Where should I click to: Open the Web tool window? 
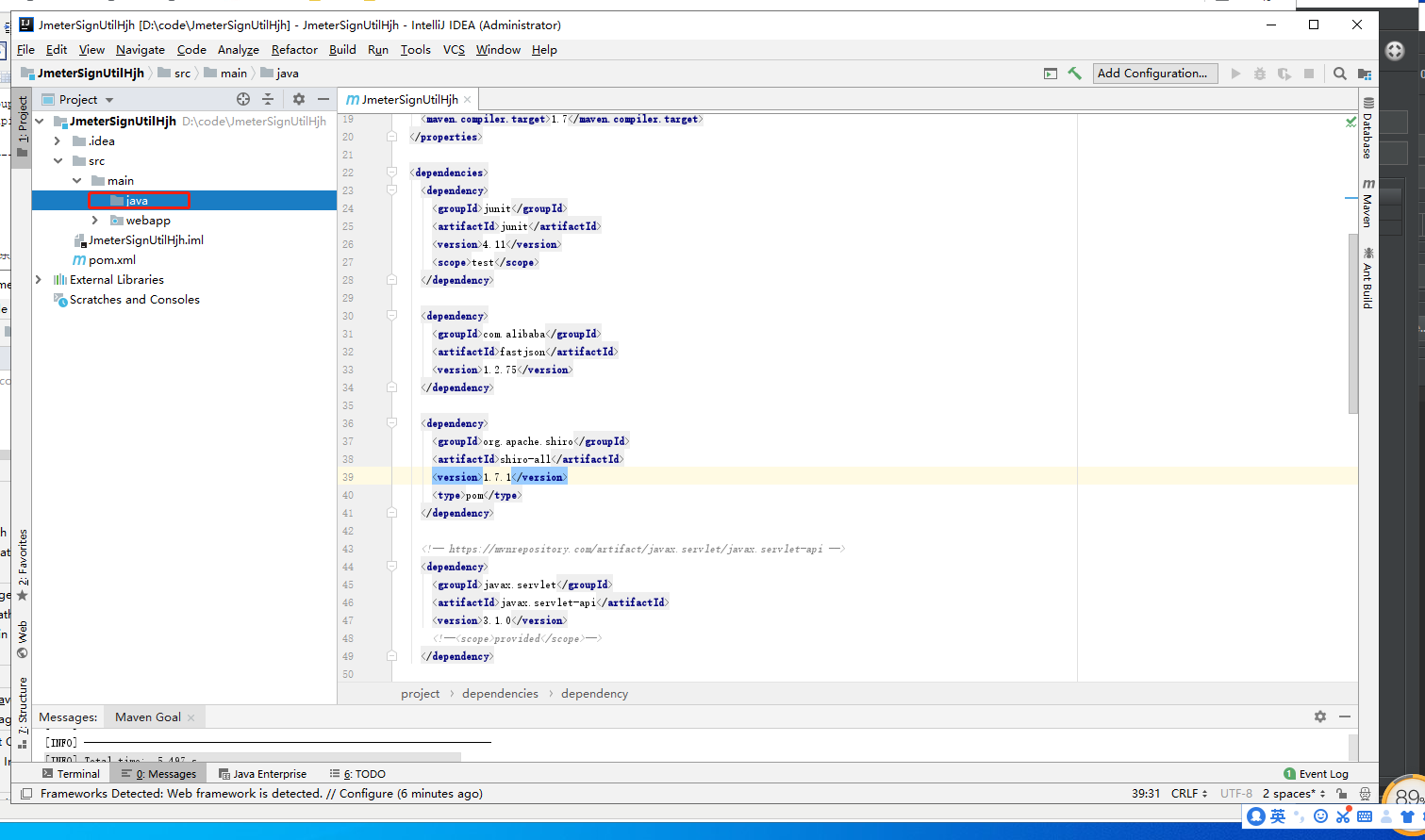tap(23, 639)
